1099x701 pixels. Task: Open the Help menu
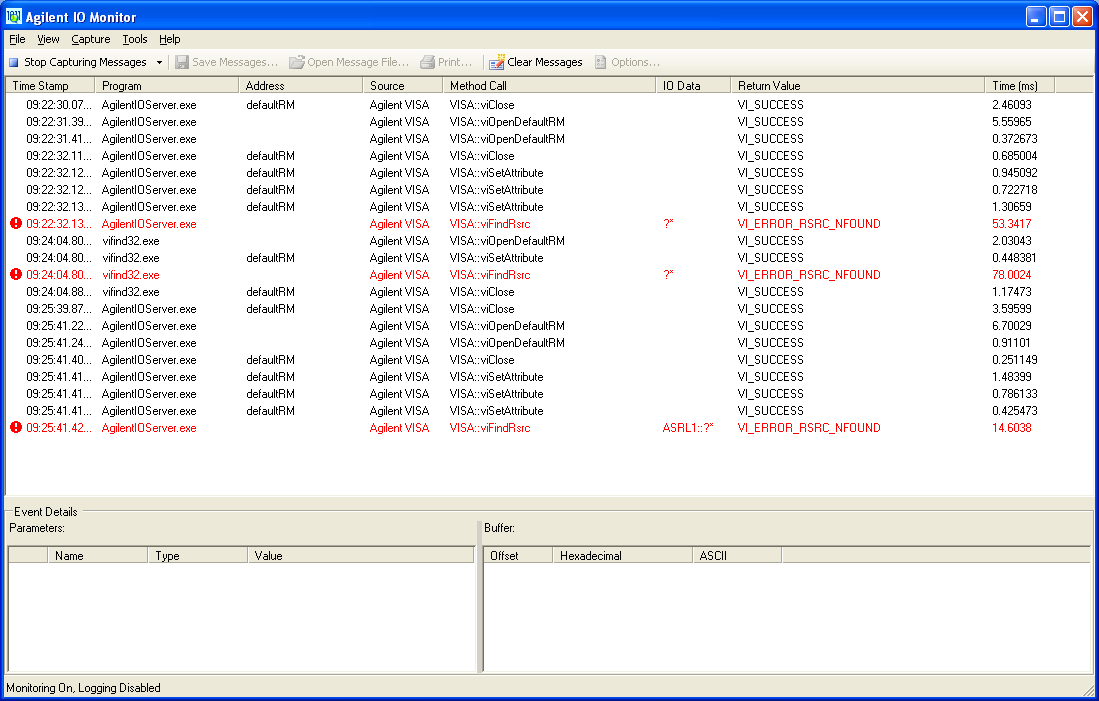170,39
